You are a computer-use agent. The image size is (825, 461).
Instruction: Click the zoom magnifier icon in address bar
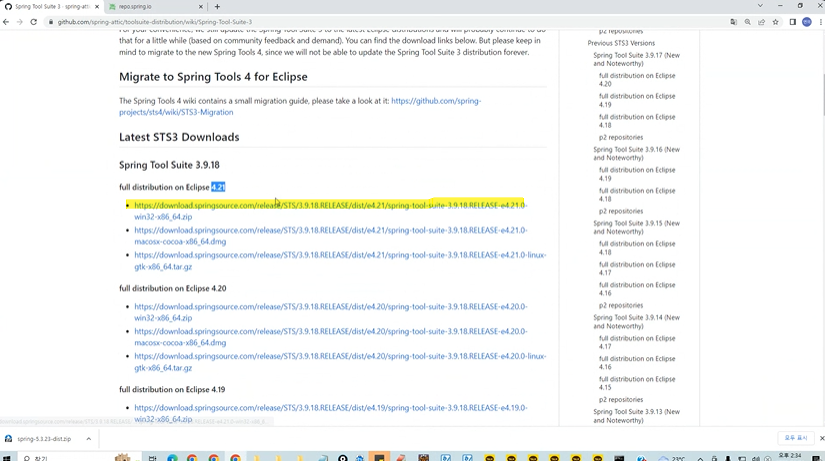click(748, 22)
